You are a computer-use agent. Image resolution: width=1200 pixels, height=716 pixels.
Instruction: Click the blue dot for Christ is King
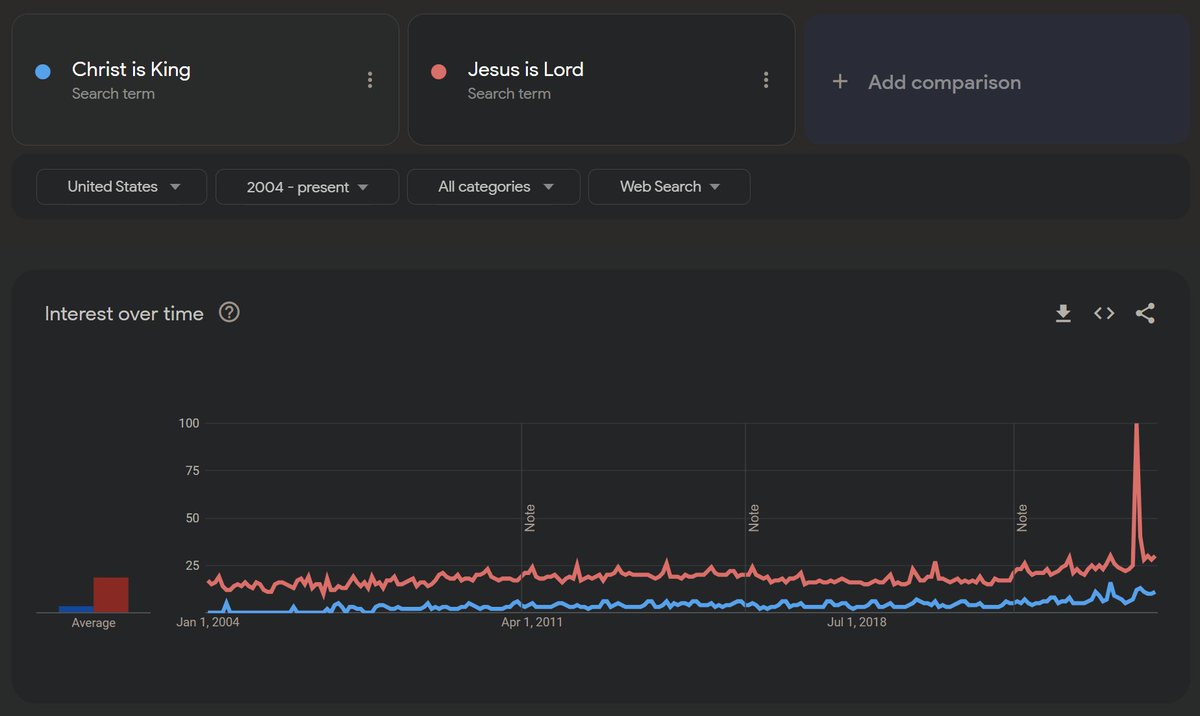pyautogui.click(x=42, y=71)
